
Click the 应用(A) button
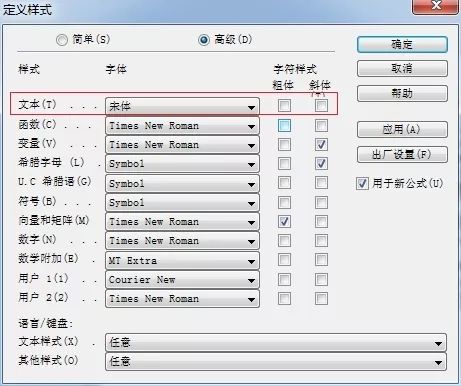point(402,129)
